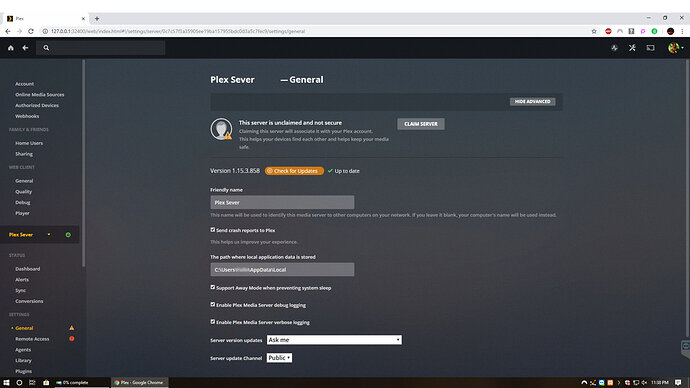
Task: Open the Windows Start menu
Action: (6, 383)
